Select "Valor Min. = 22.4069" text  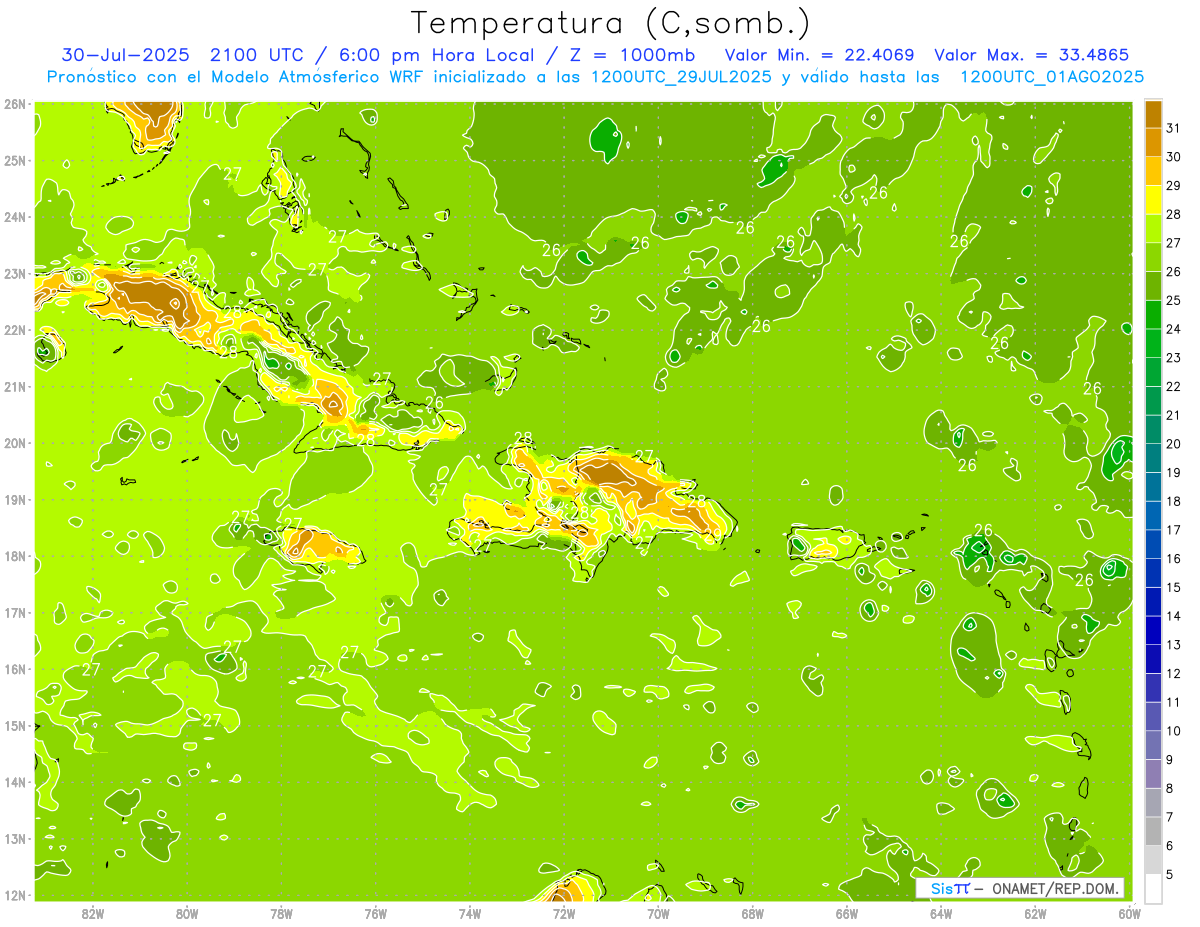(x=819, y=54)
